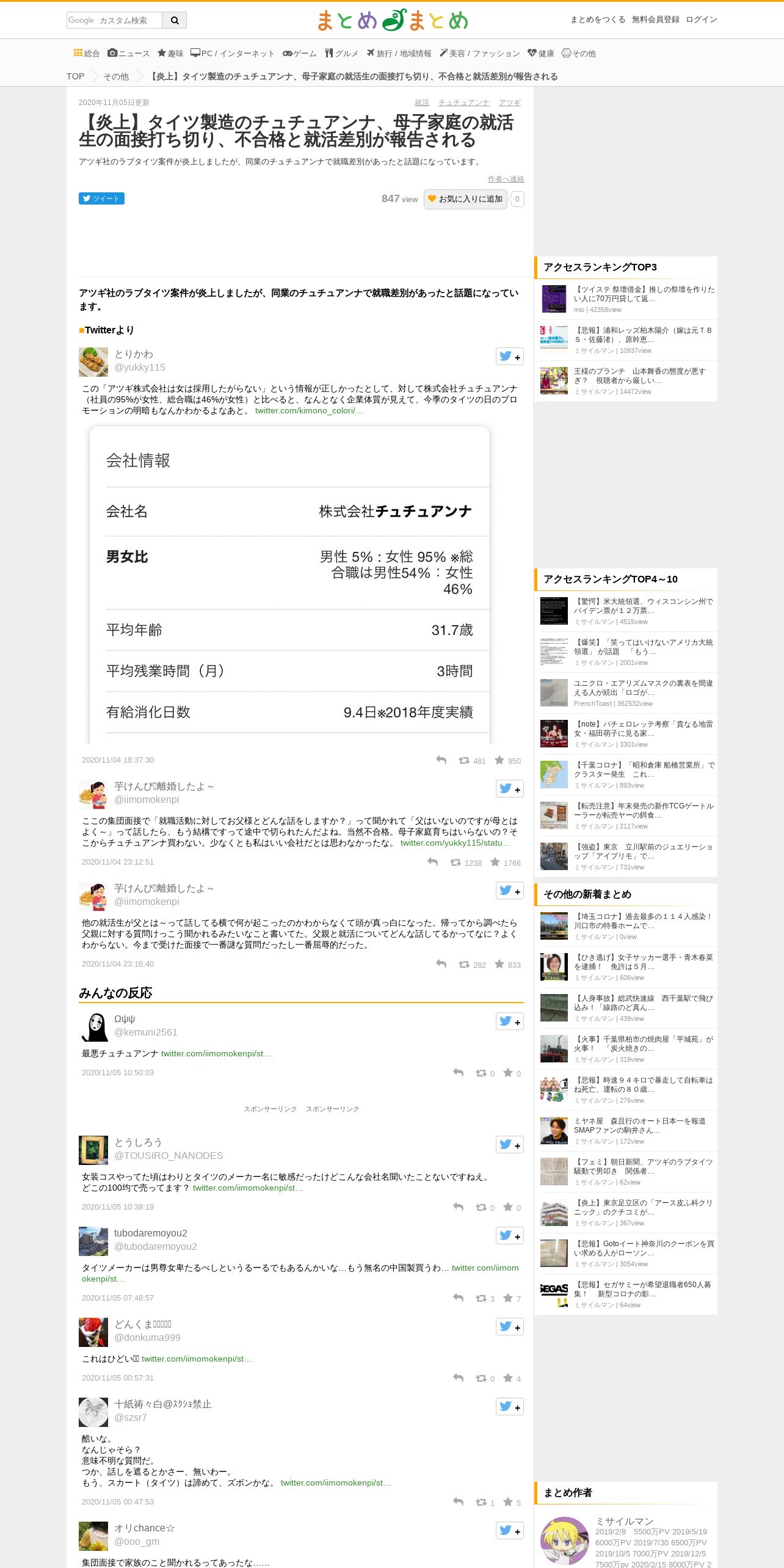Click ミサイルマン author avatar
Screen dimensions: 784x1568
point(565,1541)
